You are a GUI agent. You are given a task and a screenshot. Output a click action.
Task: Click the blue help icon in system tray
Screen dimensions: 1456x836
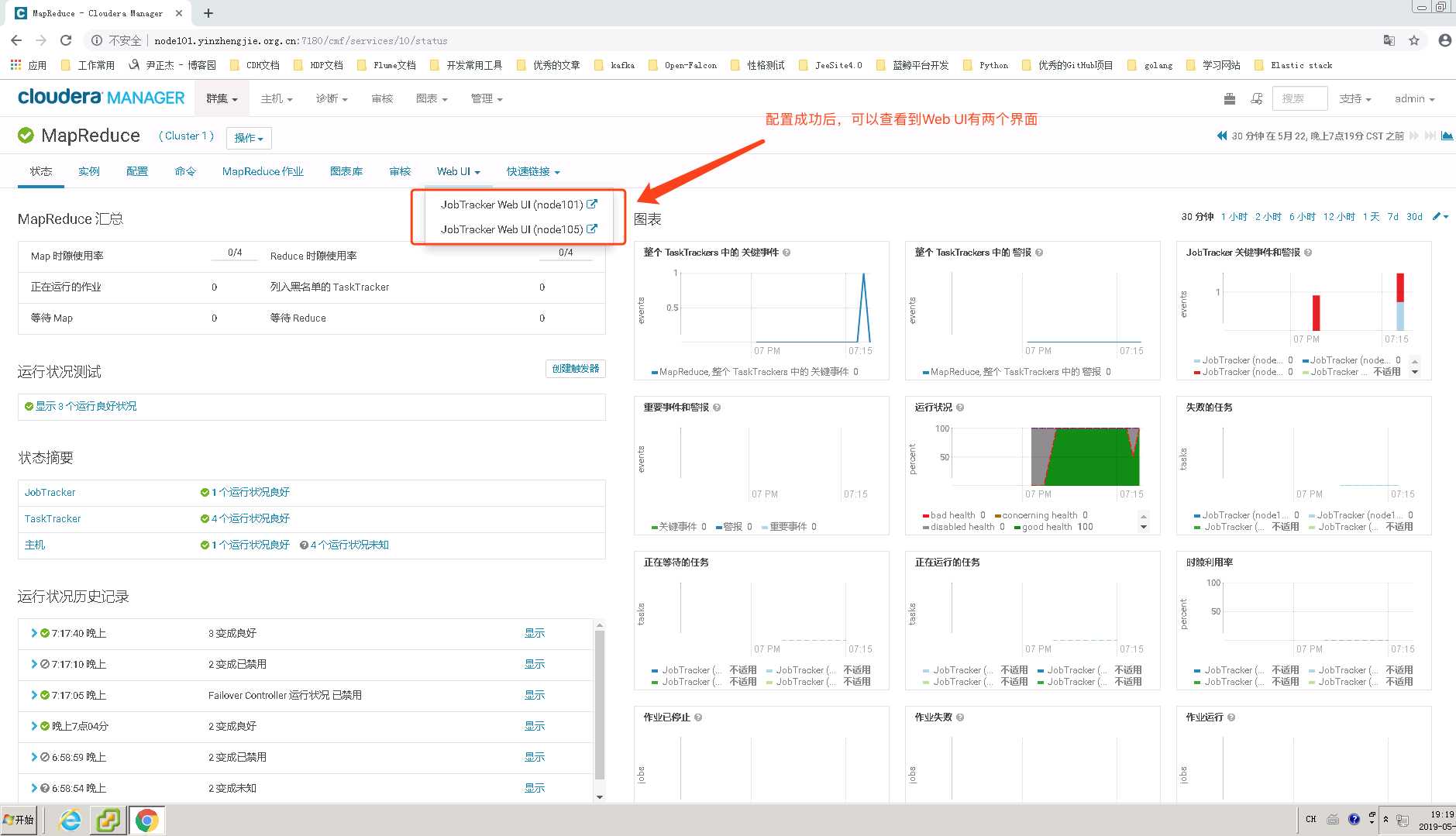pyautogui.click(x=1354, y=820)
